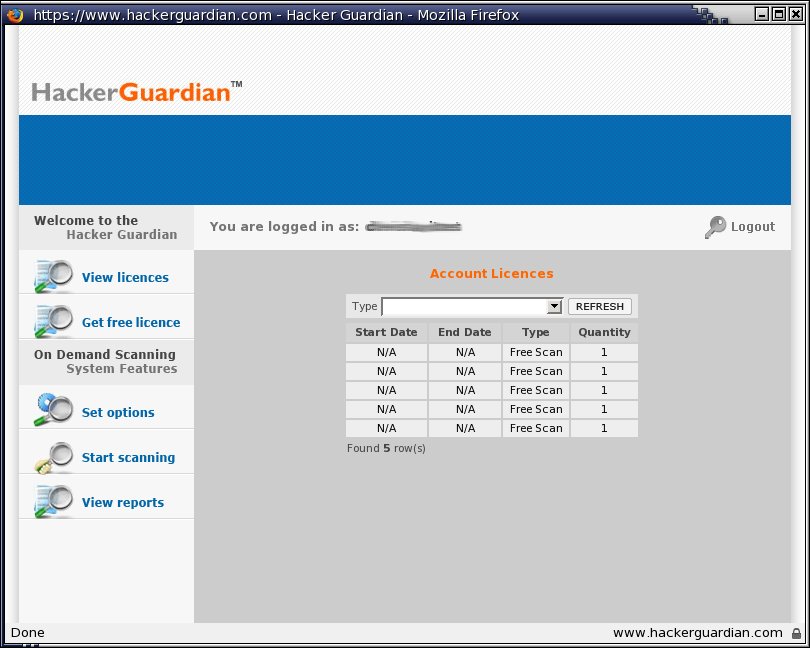Click the Done status text

coord(27,633)
